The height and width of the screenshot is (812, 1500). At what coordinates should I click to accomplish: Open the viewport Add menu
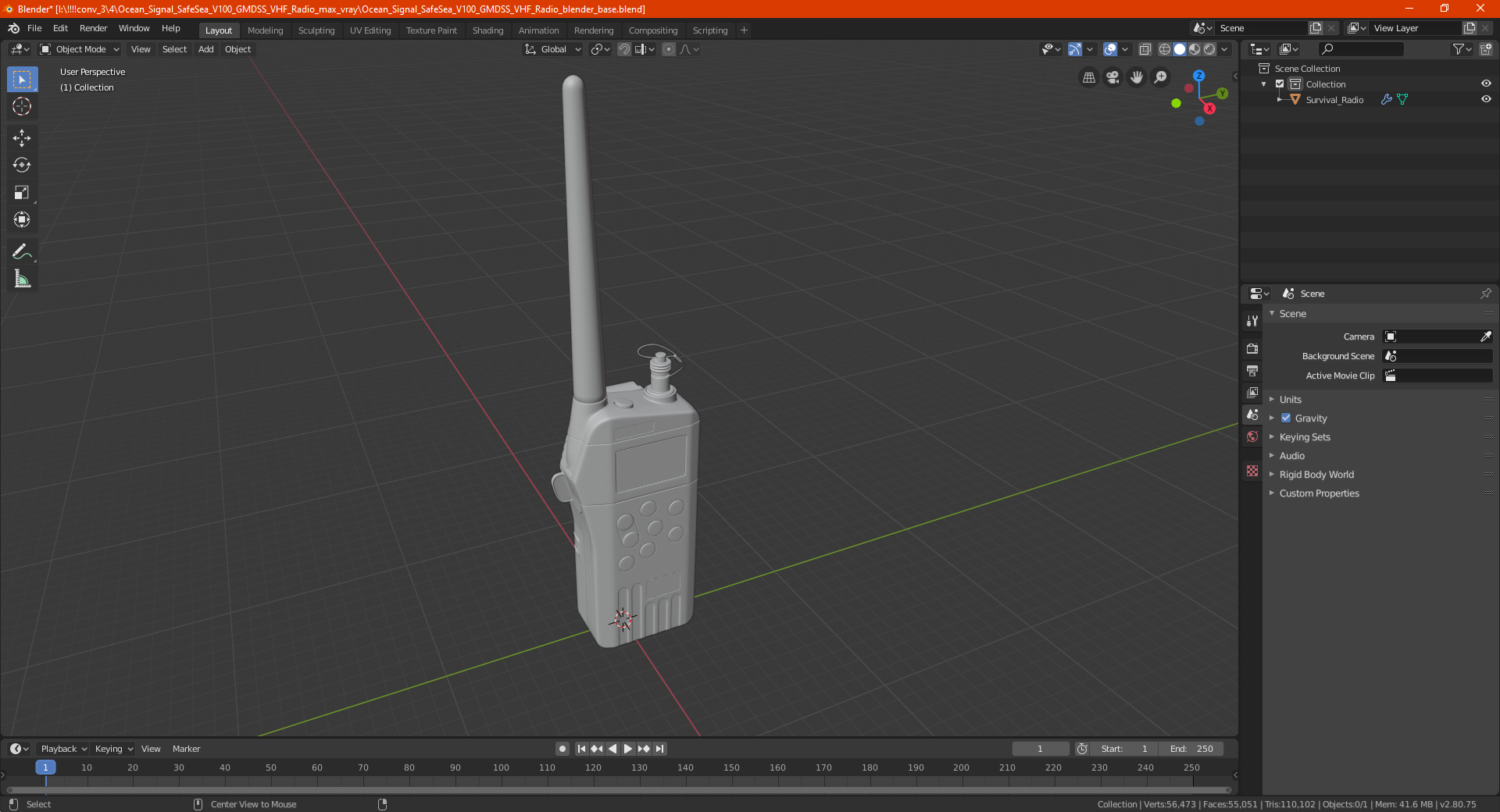point(205,49)
